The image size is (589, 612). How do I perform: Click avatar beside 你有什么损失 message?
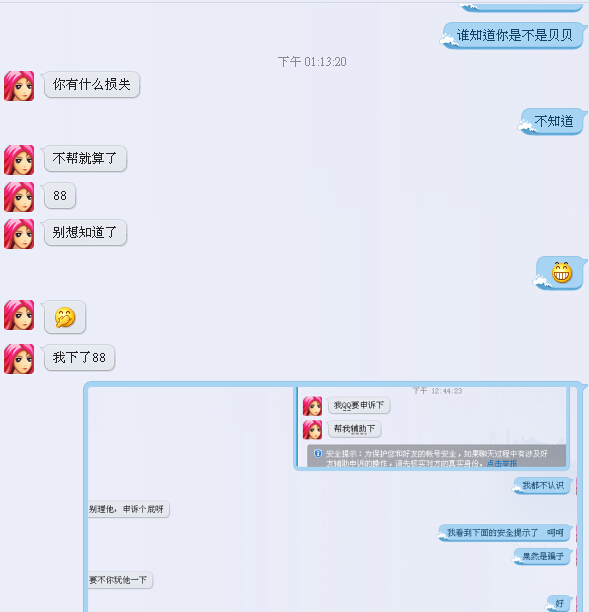(19, 86)
